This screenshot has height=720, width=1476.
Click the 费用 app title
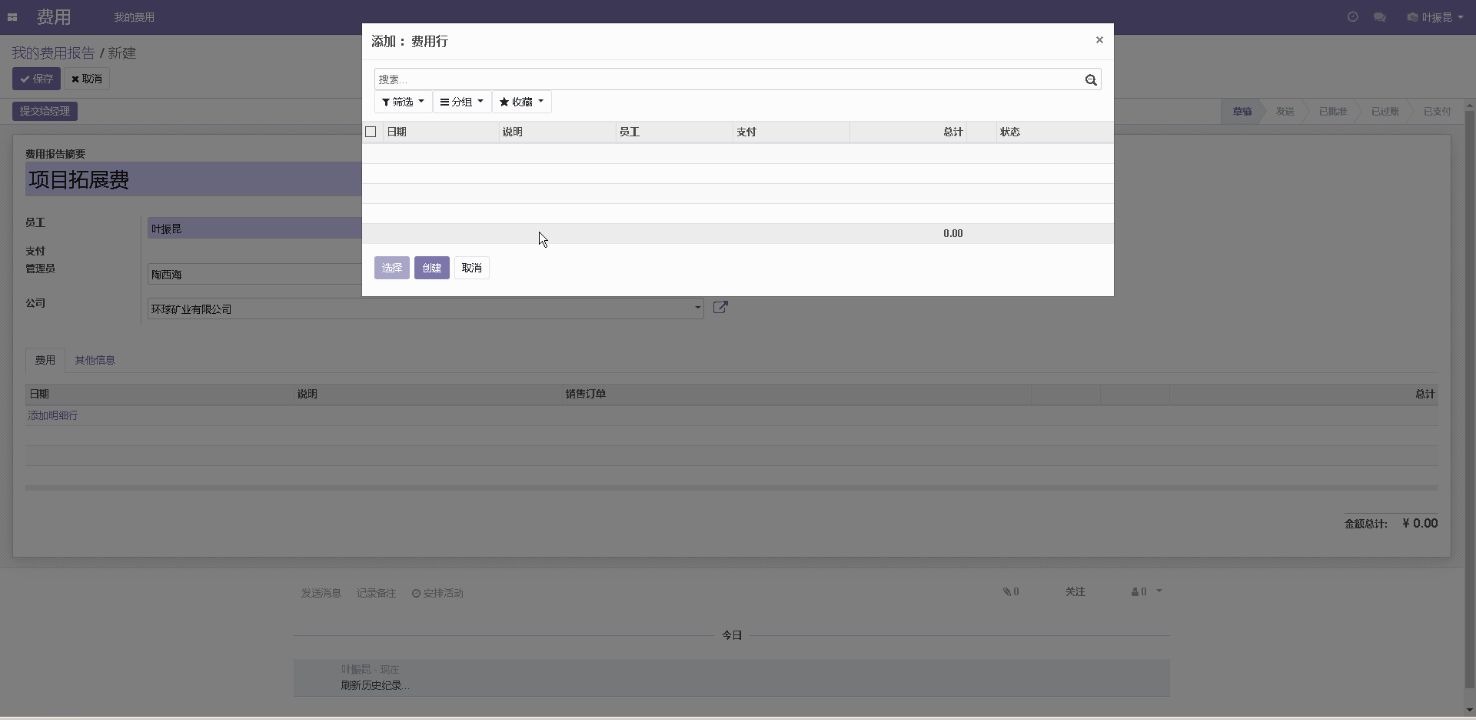54,17
